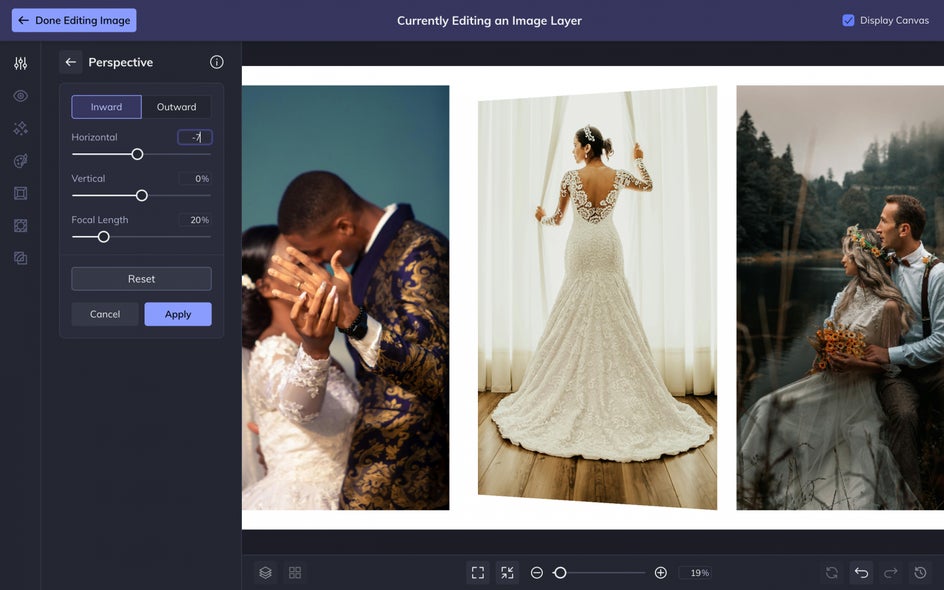
Task: Open the layers icon in the bottom toolbar
Action: [266, 573]
